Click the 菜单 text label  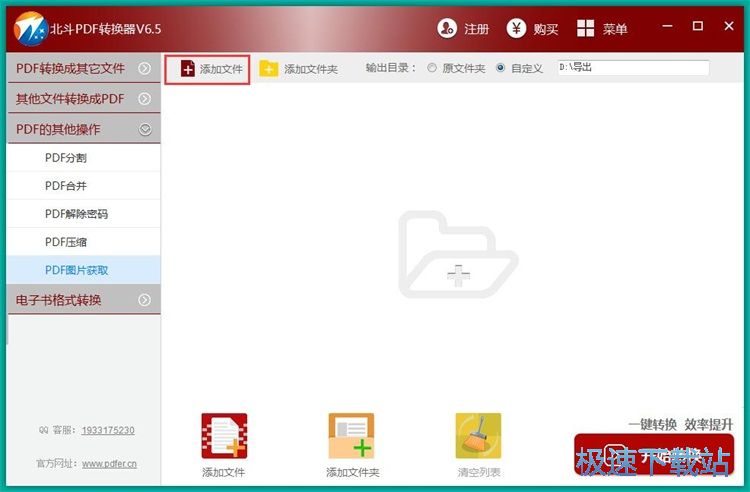[615, 29]
